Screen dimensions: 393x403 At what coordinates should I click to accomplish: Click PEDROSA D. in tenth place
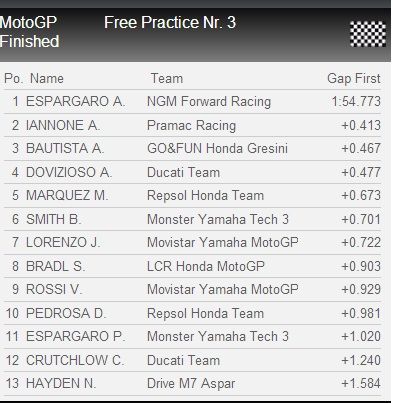(66, 313)
